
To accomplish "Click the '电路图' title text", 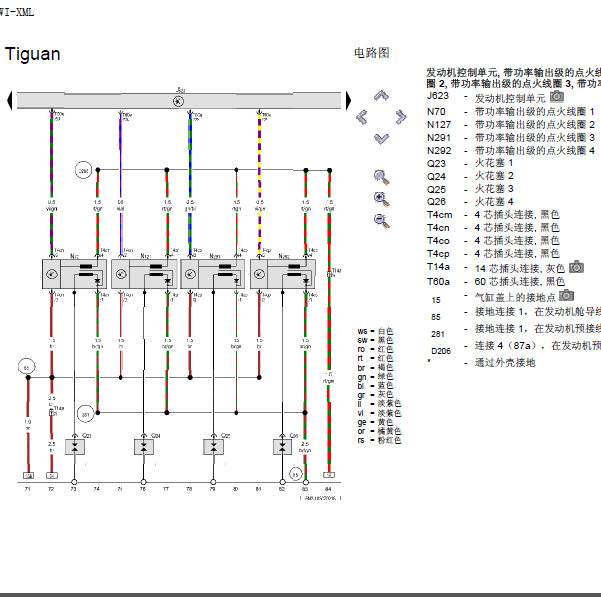I will pyautogui.click(x=372, y=52).
